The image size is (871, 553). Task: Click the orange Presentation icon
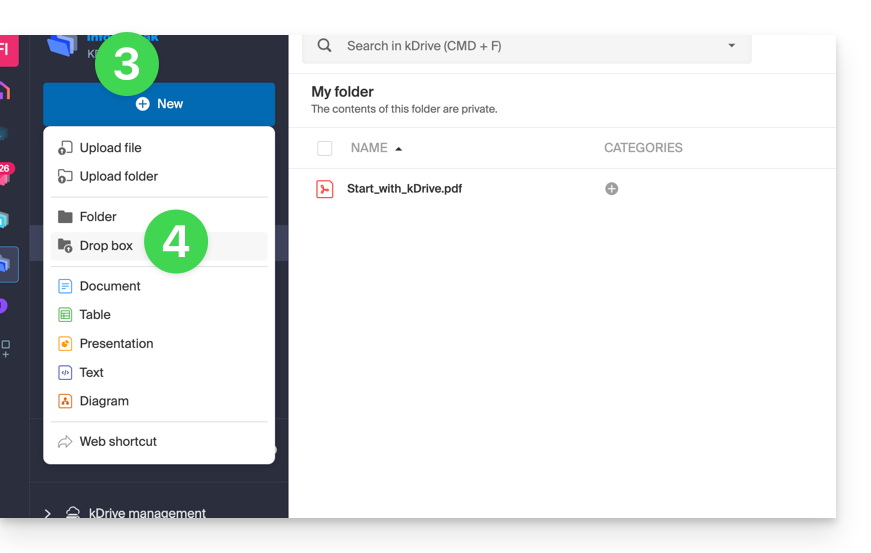pos(65,344)
